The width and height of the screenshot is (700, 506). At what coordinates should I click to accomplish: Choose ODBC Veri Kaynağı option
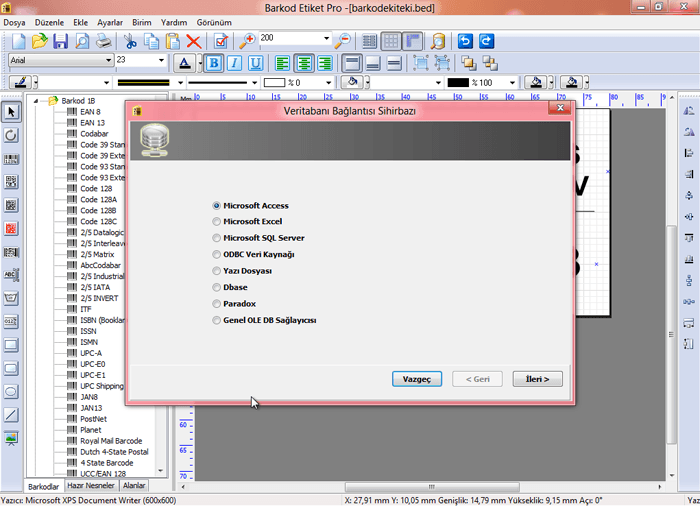click(x=217, y=255)
